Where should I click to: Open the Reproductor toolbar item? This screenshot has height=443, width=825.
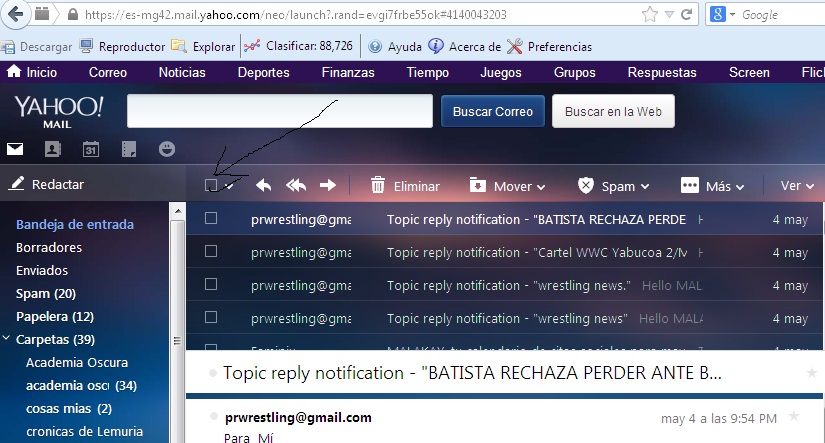click(x=122, y=47)
